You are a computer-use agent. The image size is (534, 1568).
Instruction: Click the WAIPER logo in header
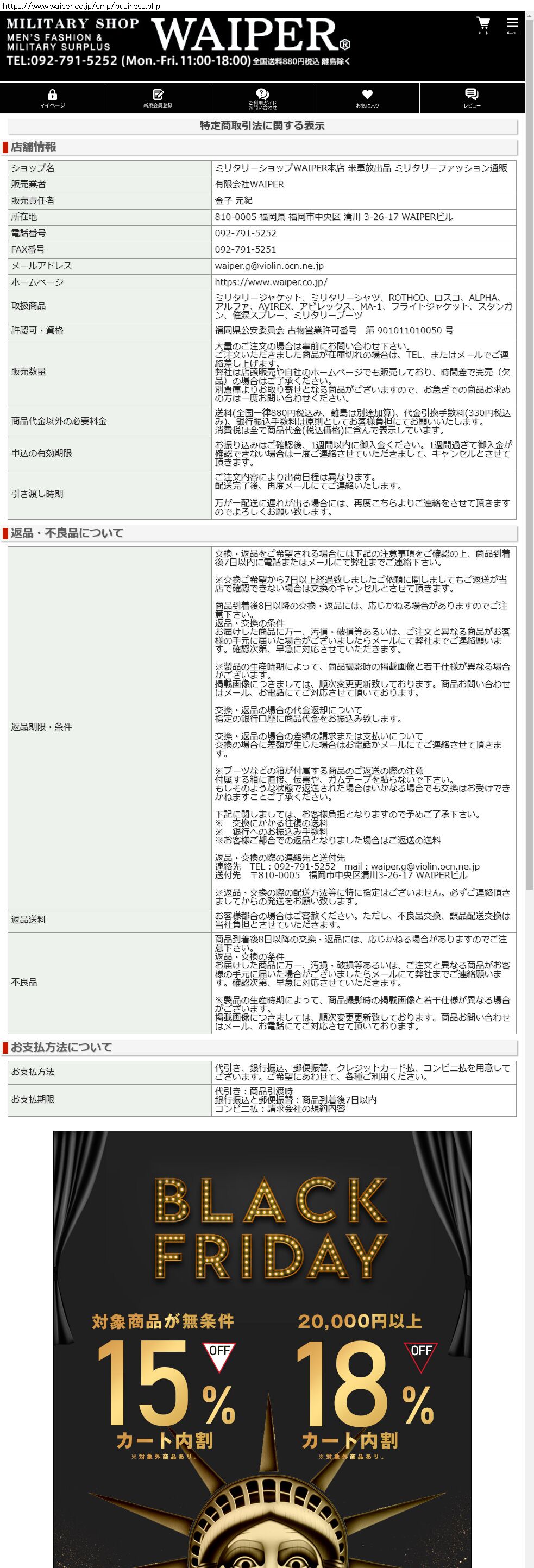pos(250,35)
